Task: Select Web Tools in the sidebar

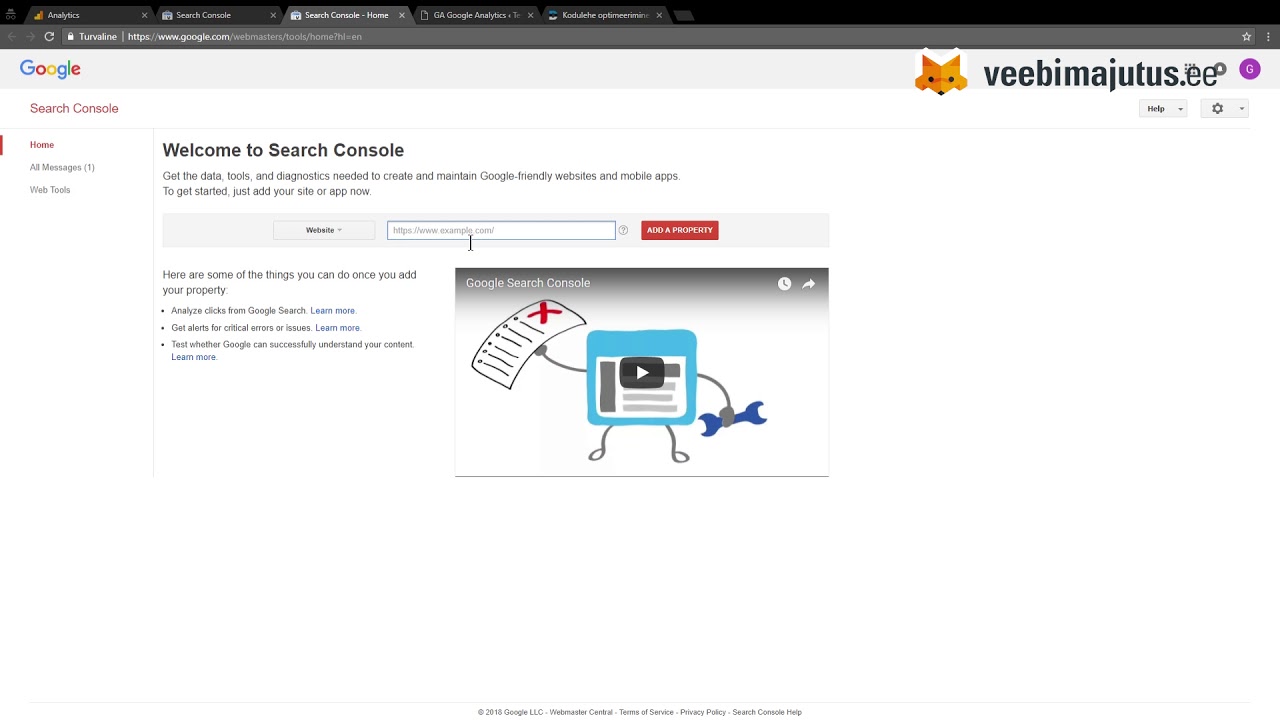Action: pos(50,190)
